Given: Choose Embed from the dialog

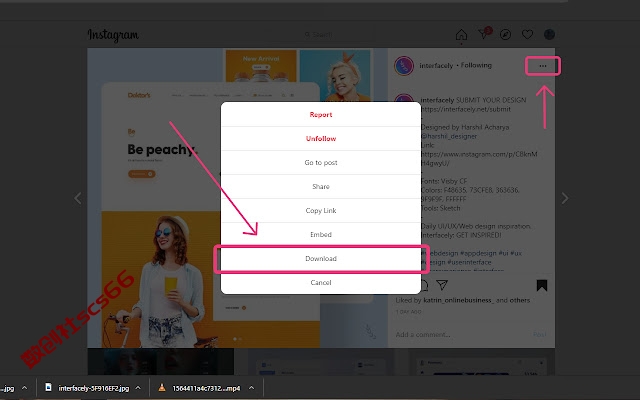Looking at the screenshot, I should point(321,234).
